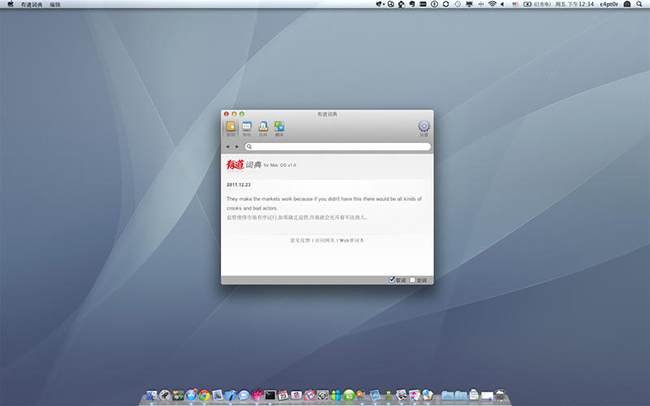Open the 有道词典 application menu
Image resolution: width=650 pixels, height=406 pixels.
click(30, 5)
